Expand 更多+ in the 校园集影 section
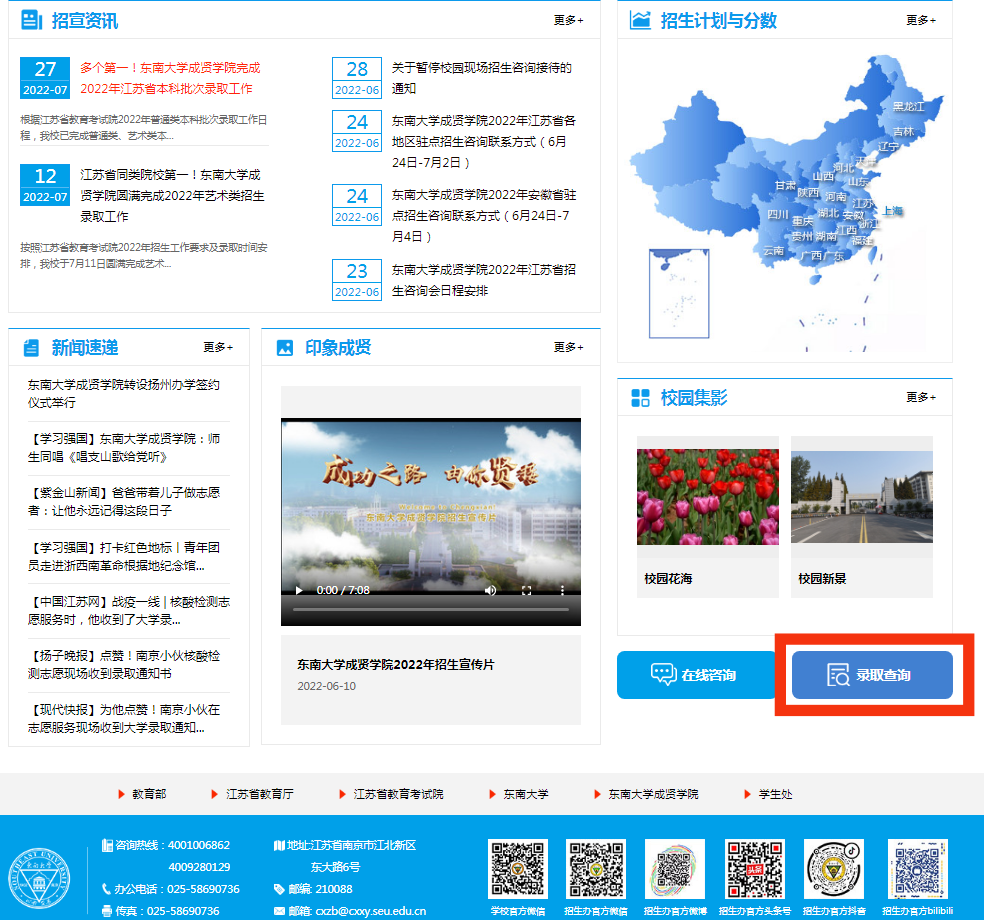The image size is (984, 920). [x=920, y=397]
